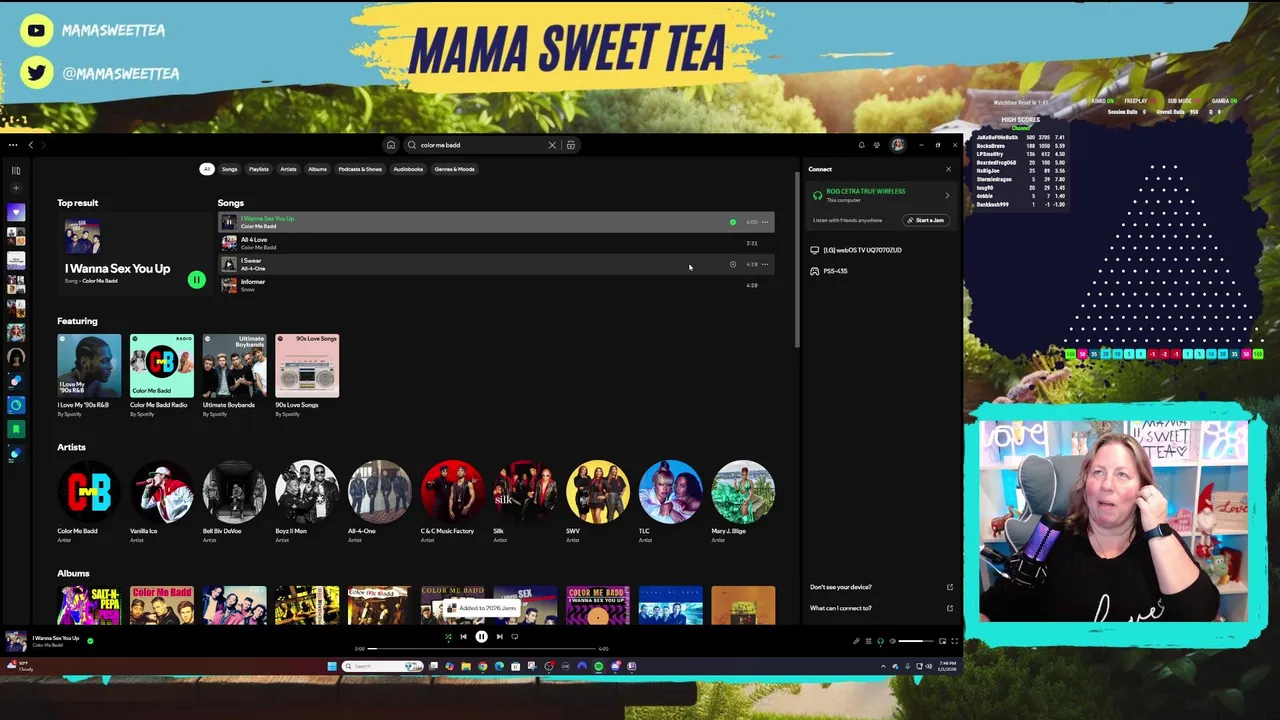Open more options for I Swear
Viewport: 1280px width, 720px height.
click(x=765, y=264)
